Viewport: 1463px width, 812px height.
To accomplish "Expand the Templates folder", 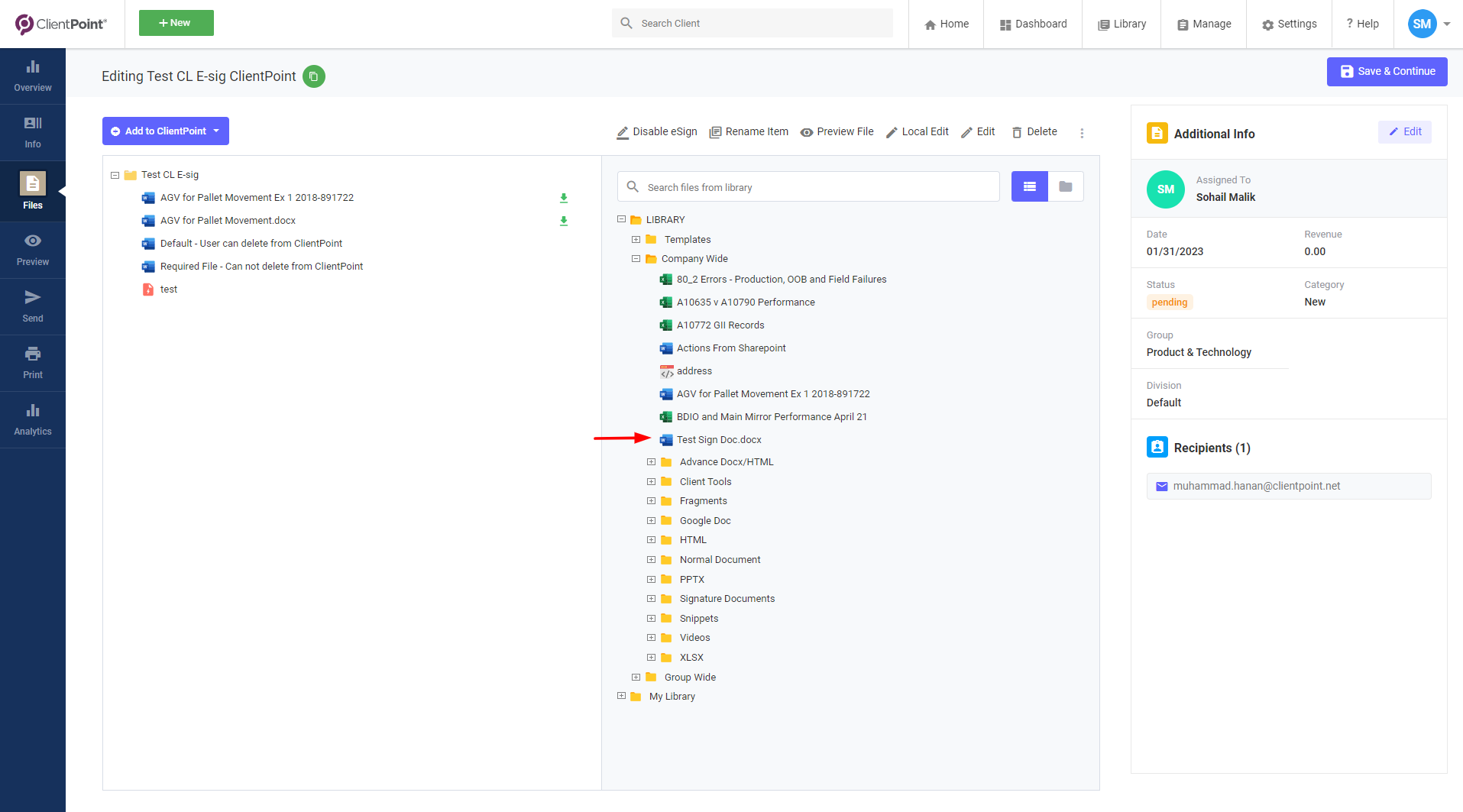I will [636, 239].
